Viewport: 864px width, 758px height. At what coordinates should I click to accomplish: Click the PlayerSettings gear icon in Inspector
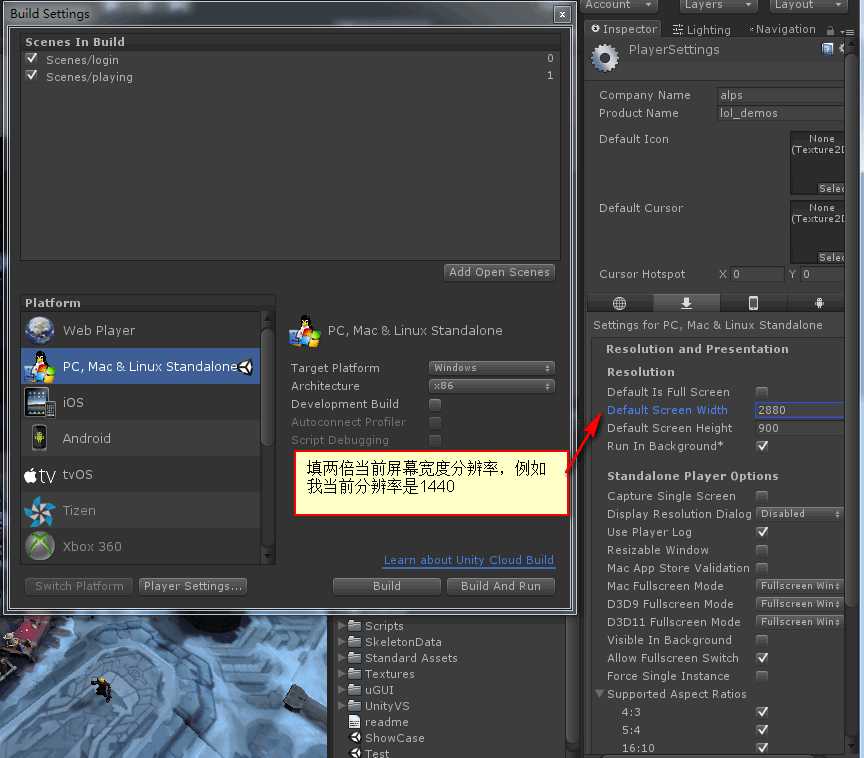click(604, 57)
